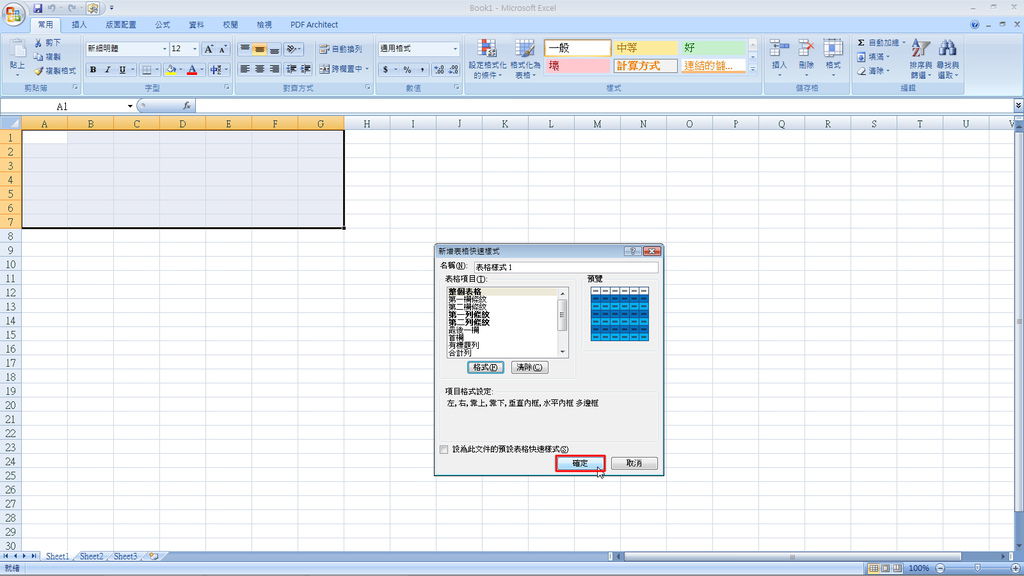This screenshot has height=576, width=1024.
Task: Switch to the 資料 ribbon tab
Action: [197, 25]
